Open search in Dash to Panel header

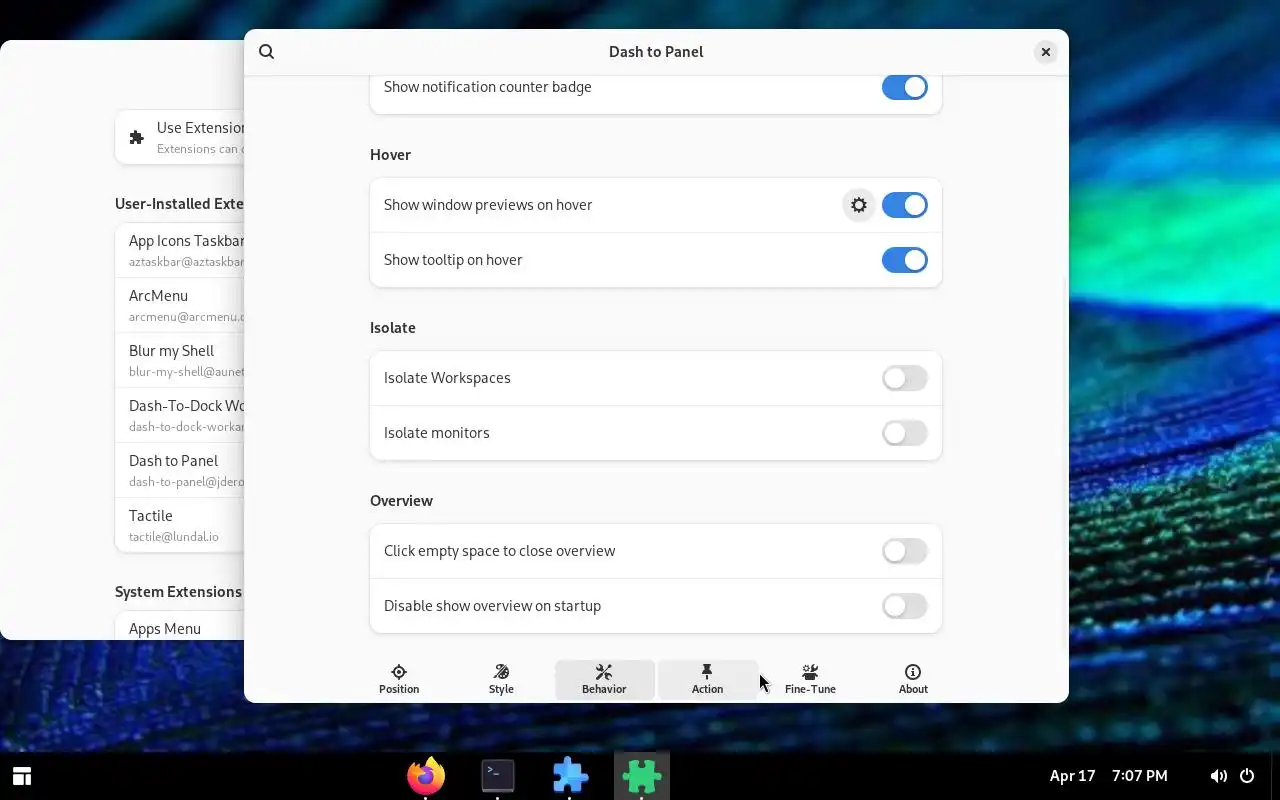click(266, 52)
